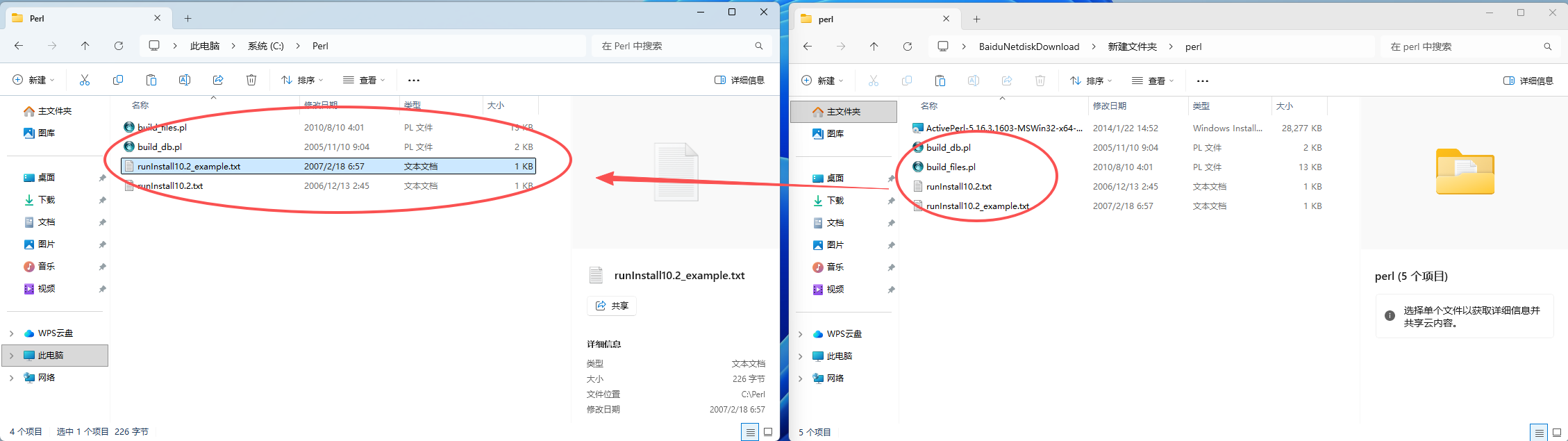Click 系统 (C:) in the left address bar
Image resolution: width=1568 pixels, height=441 pixels.
[266, 46]
